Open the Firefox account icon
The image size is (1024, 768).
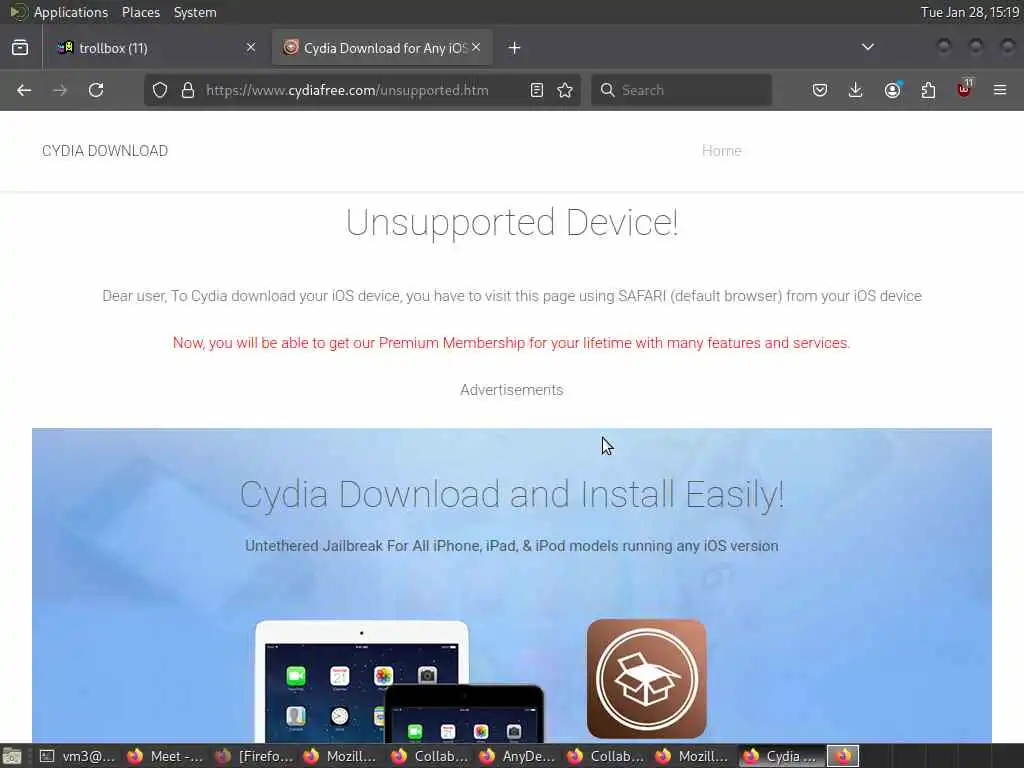point(892,90)
